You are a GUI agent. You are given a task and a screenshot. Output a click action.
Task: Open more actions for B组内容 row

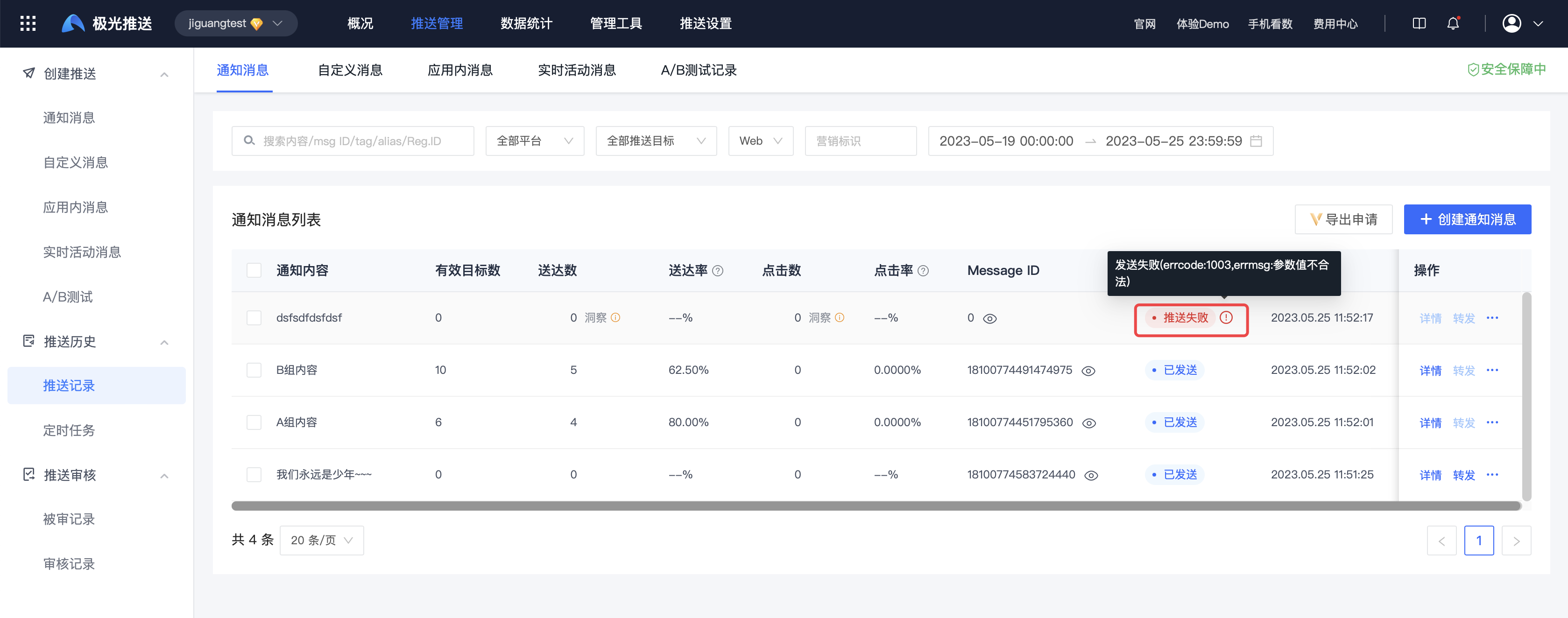[x=1492, y=371]
